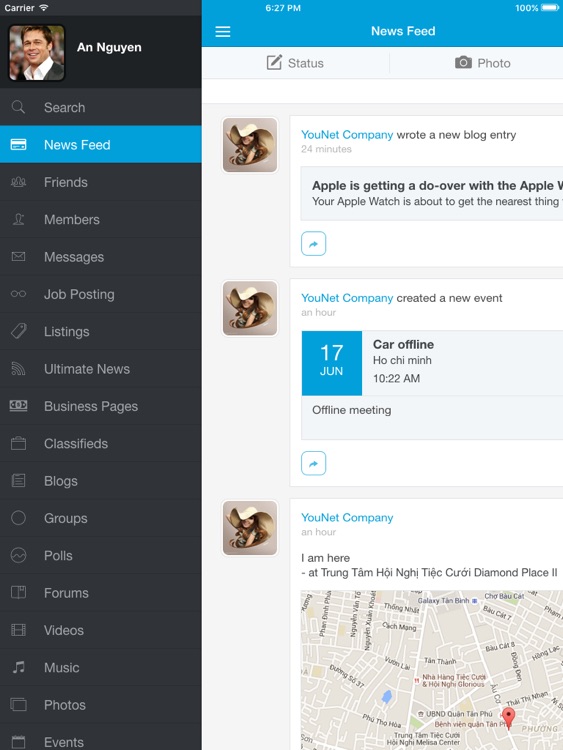Open YouNet Company link on blog post
The image size is (563, 750).
[x=347, y=135]
